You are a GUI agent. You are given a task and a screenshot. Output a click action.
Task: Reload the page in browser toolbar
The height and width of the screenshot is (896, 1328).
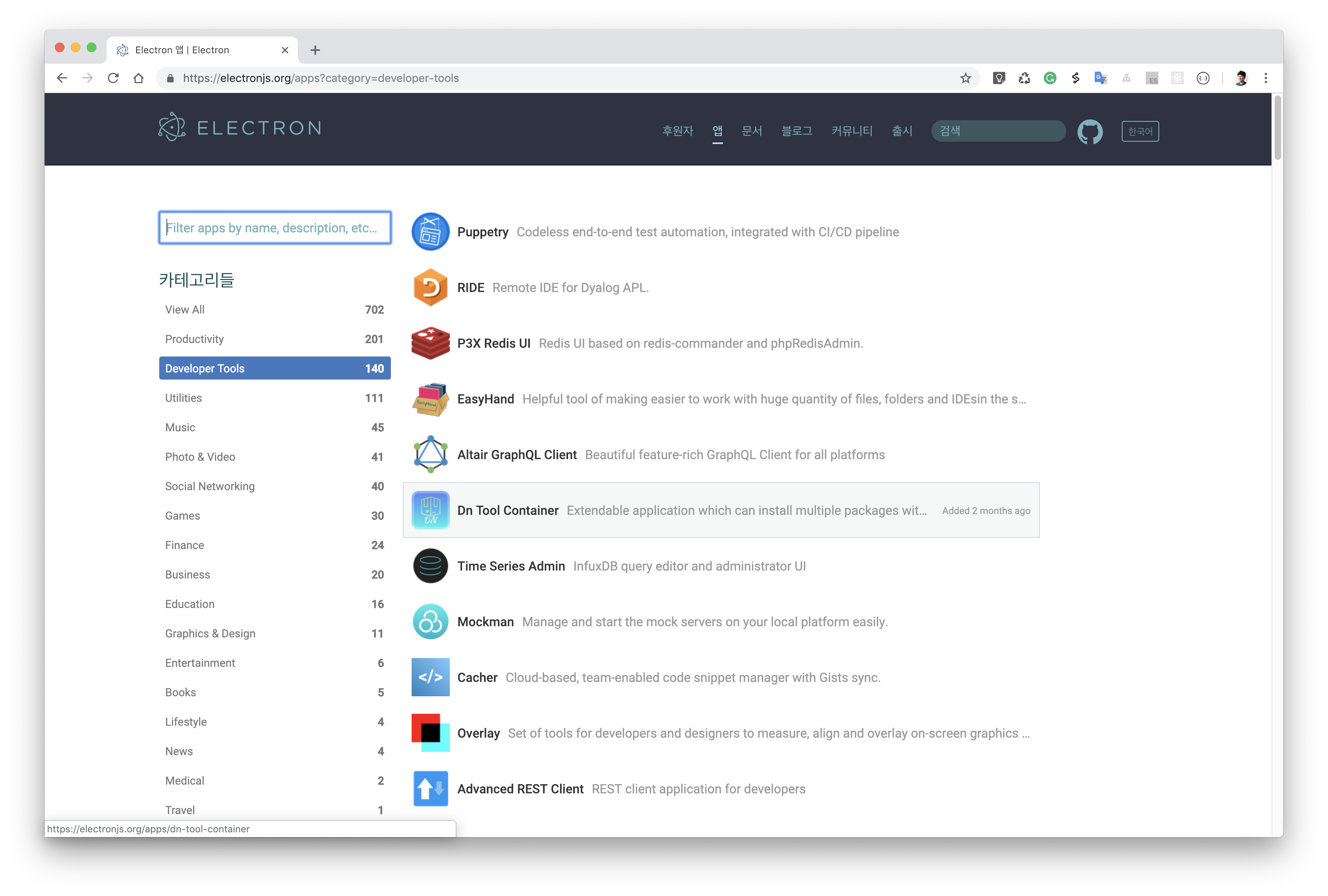(x=113, y=78)
